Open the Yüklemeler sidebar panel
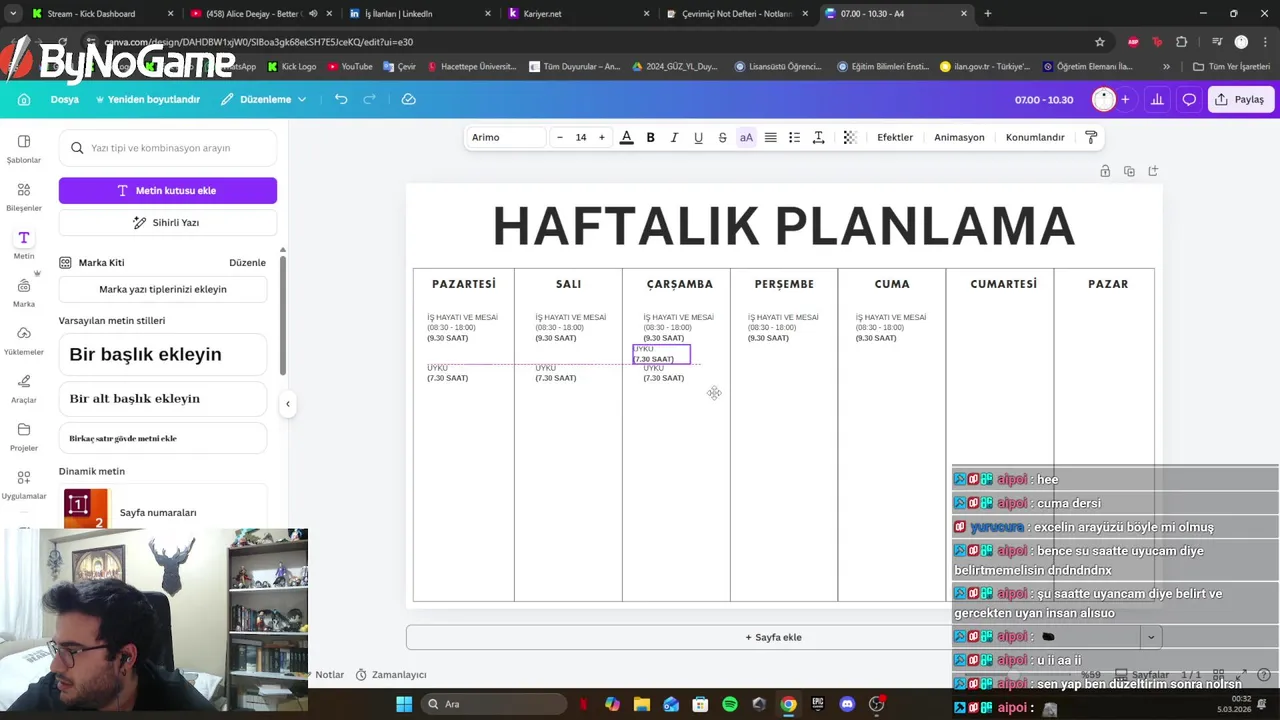 click(x=24, y=340)
